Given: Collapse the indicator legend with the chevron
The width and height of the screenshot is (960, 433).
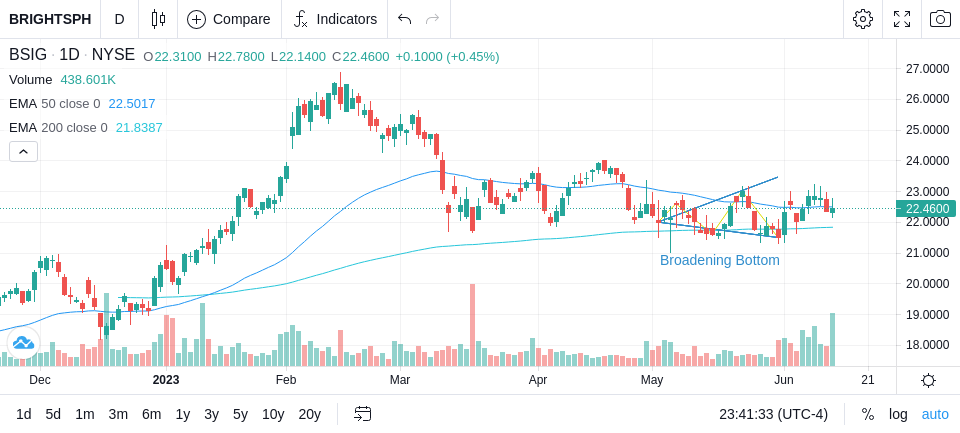Looking at the screenshot, I should click(23, 151).
